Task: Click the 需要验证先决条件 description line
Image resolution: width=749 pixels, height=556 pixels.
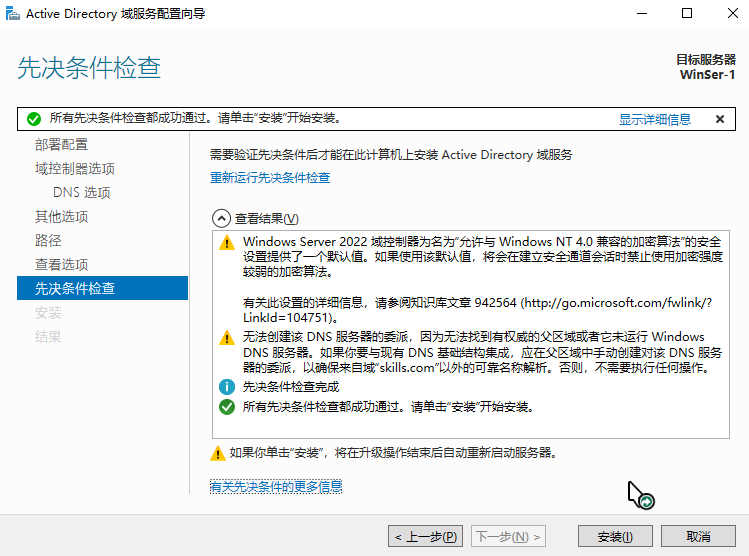Action: pos(391,155)
